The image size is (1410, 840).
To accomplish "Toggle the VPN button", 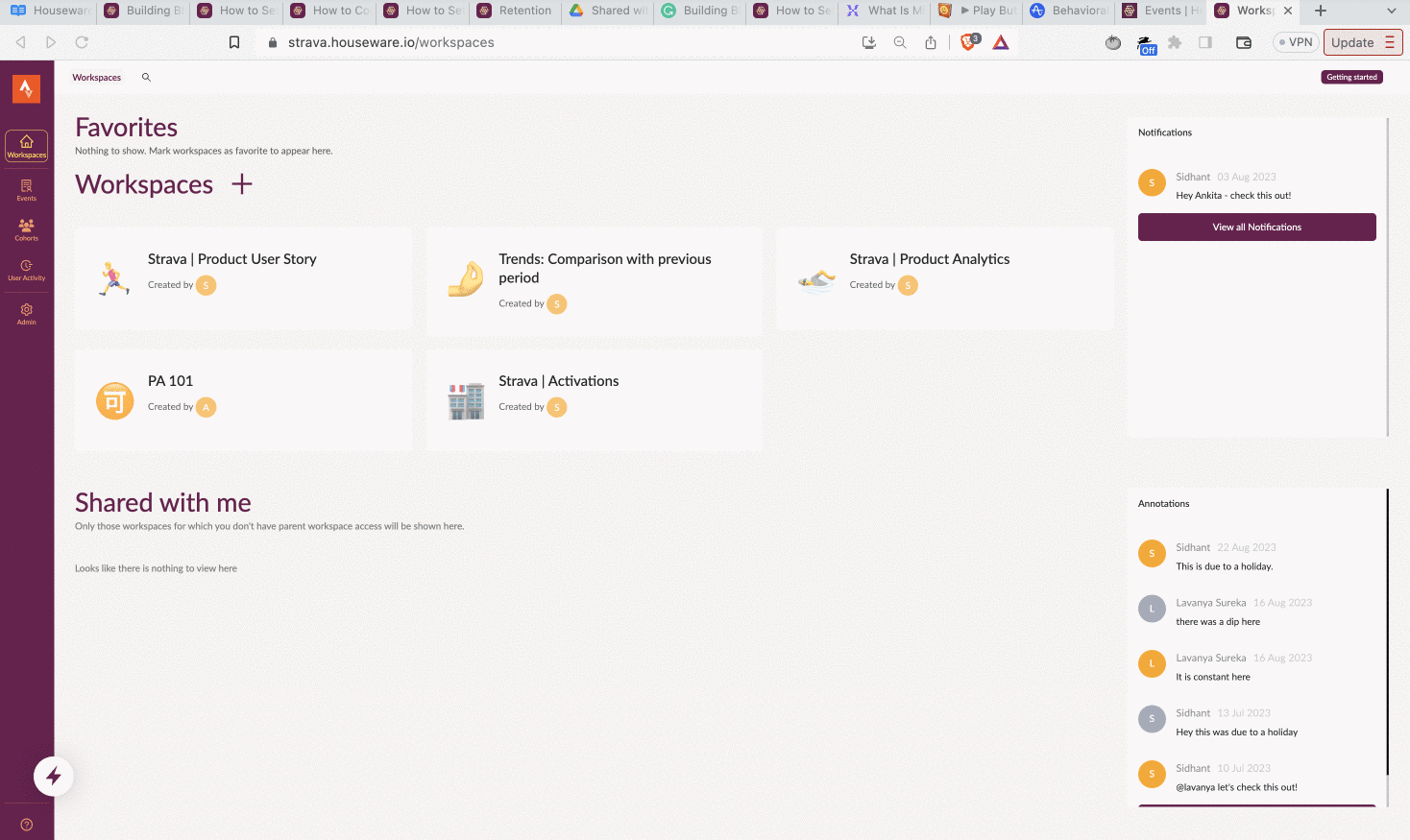I will click(x=1295, y=42).
